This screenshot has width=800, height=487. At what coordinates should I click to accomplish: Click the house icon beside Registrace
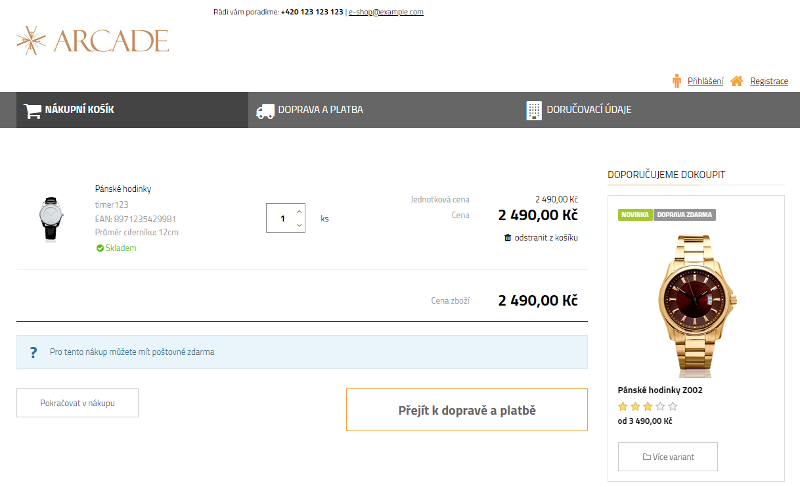click(737, 81)
